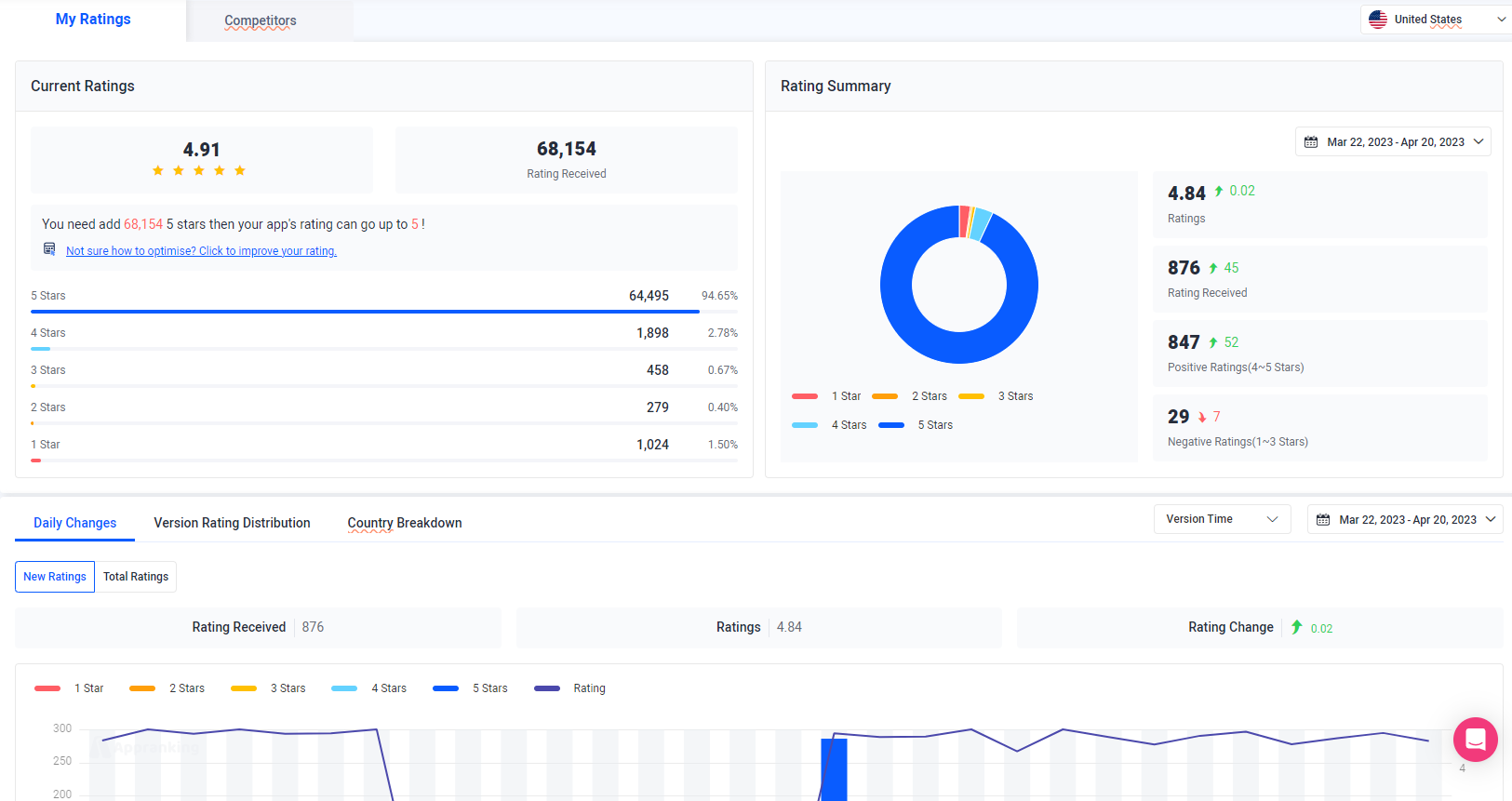The width and height of the screenshot is (1512, 801).
Task: Select Version Rating Distribution tab
Action: click(232, 523)
